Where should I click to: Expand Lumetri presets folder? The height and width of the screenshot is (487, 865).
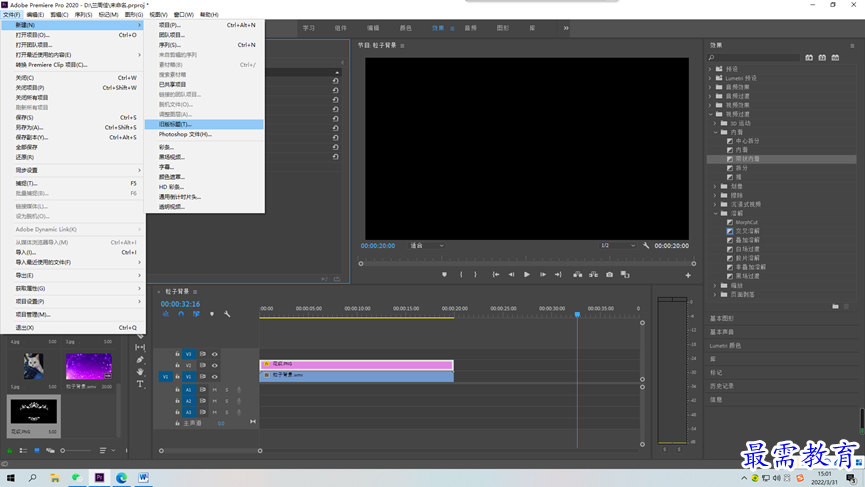(x=711, y=78)
